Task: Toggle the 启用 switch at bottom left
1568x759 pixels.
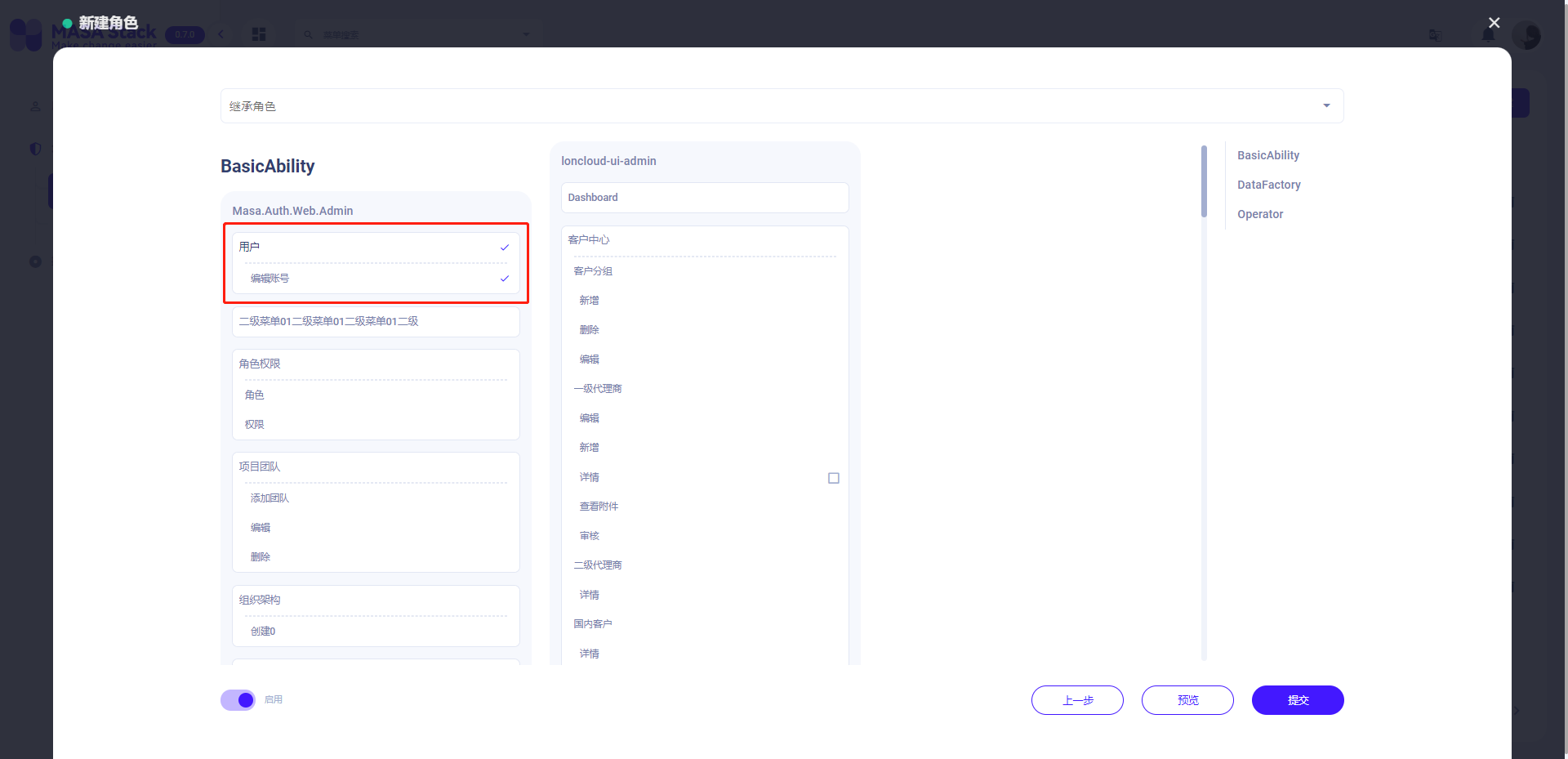Action: tap(237, 700)
